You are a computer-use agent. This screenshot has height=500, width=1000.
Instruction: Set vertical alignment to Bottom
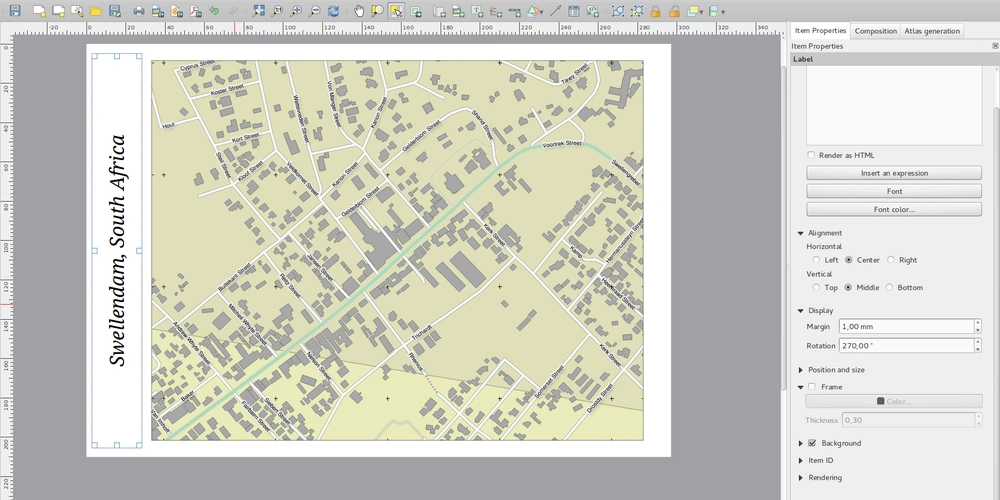click(x=889, y=287)
